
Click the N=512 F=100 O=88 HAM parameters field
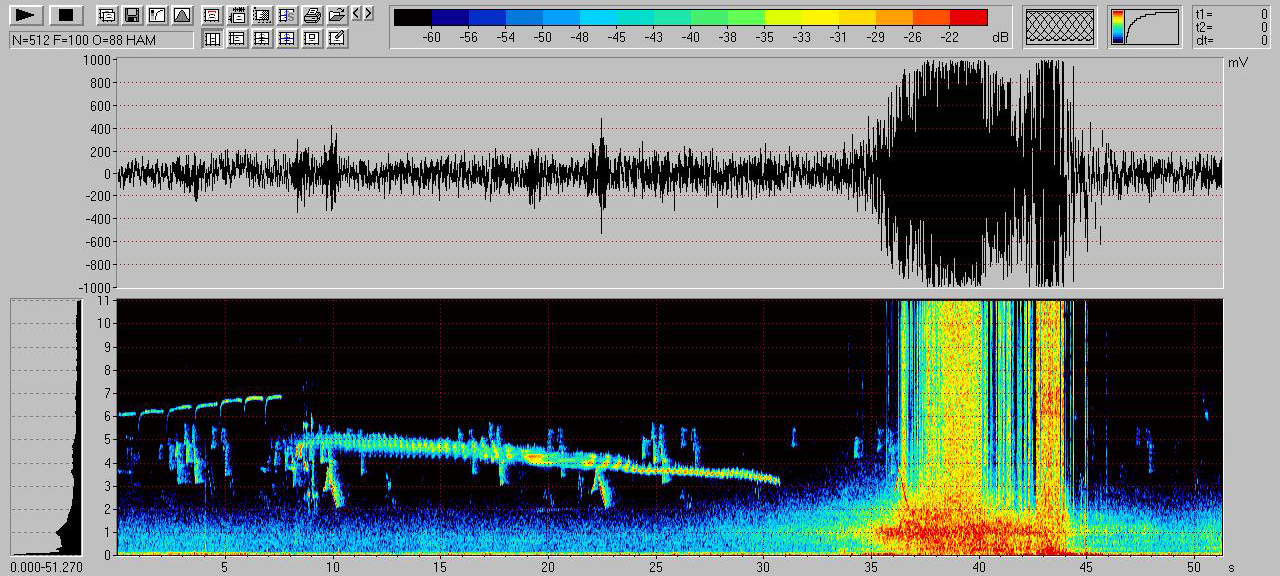pyautogui.click(x=101, y=39)
